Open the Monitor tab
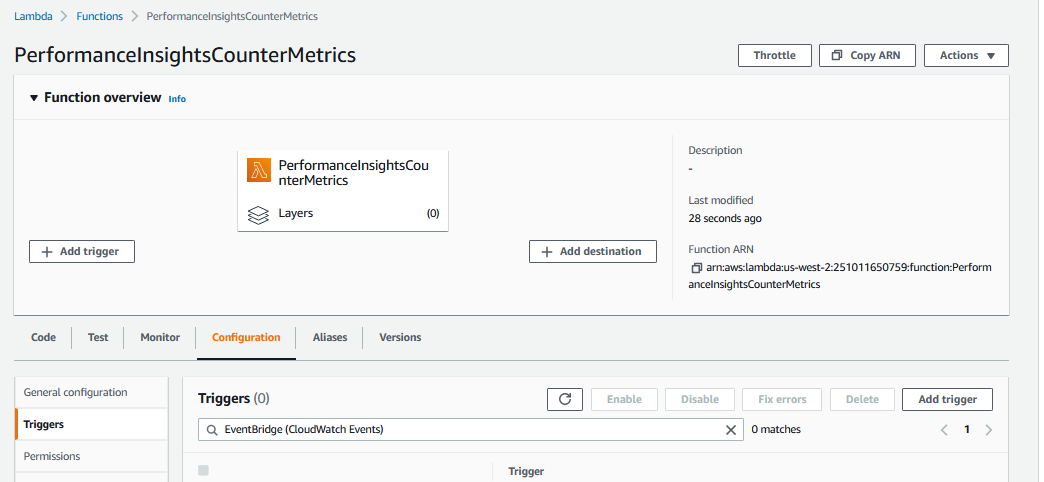This screenshot has height=482, width=1044. tap(160, 338)
